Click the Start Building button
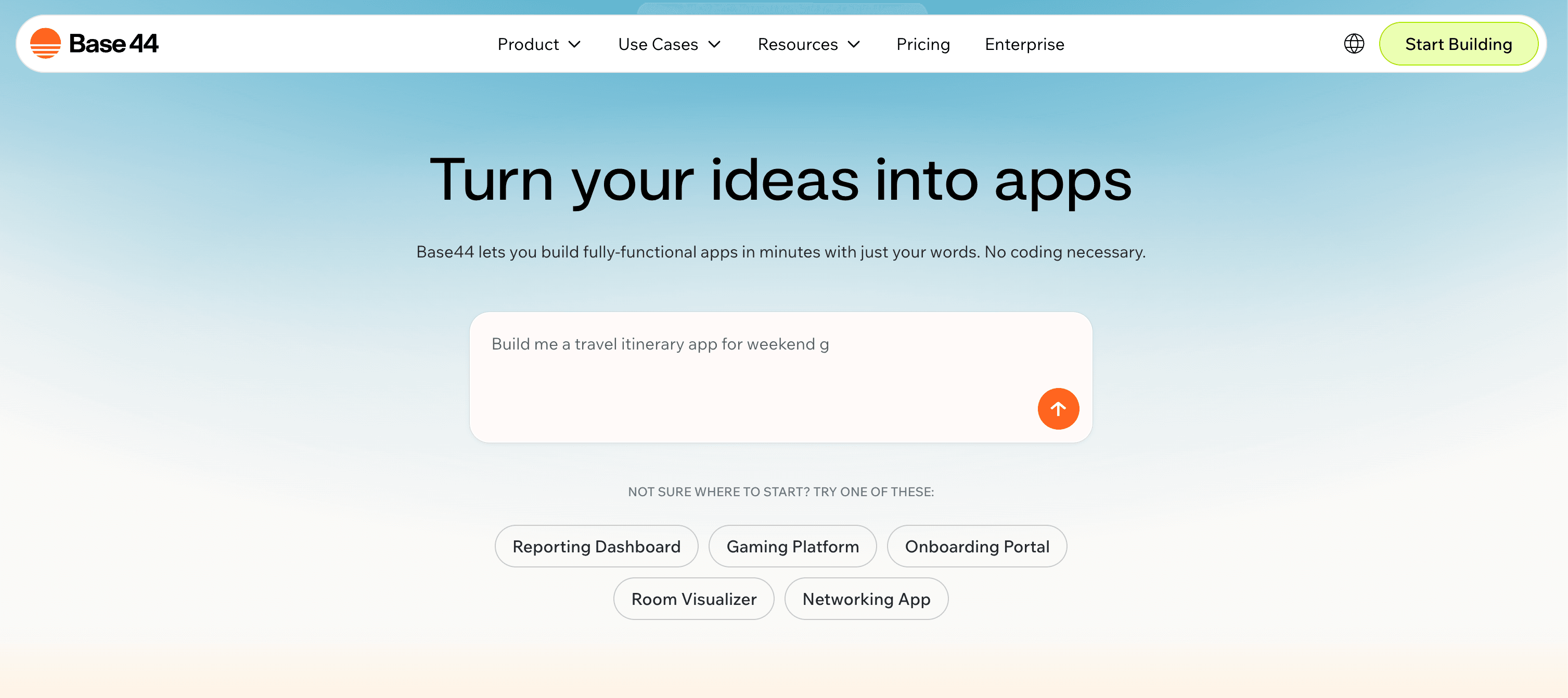Image resolution: width=1568 pixels, height=698 pixels. [x=1458, y=44]
